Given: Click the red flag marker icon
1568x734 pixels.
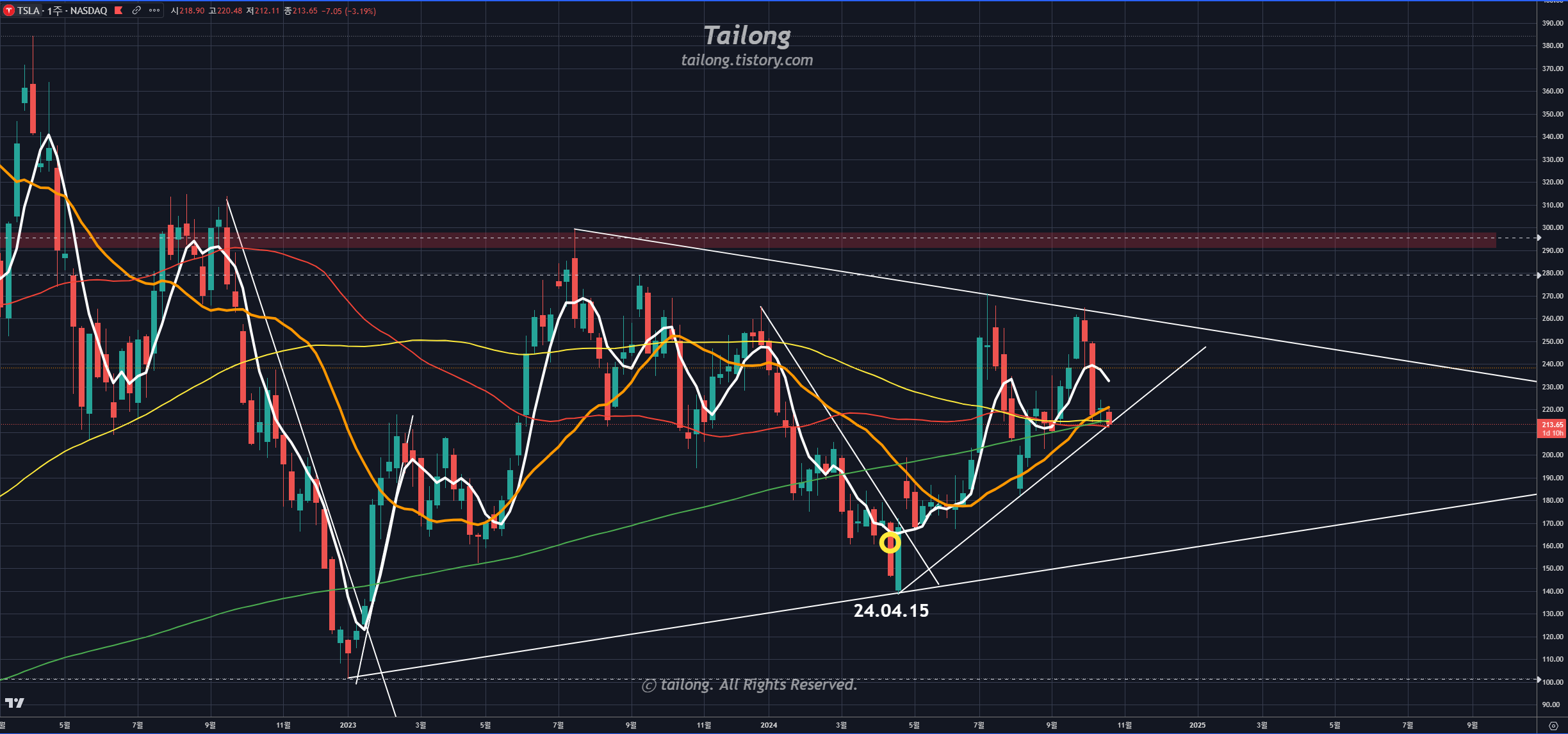Looking at the screenshot, I should point(118,10).
